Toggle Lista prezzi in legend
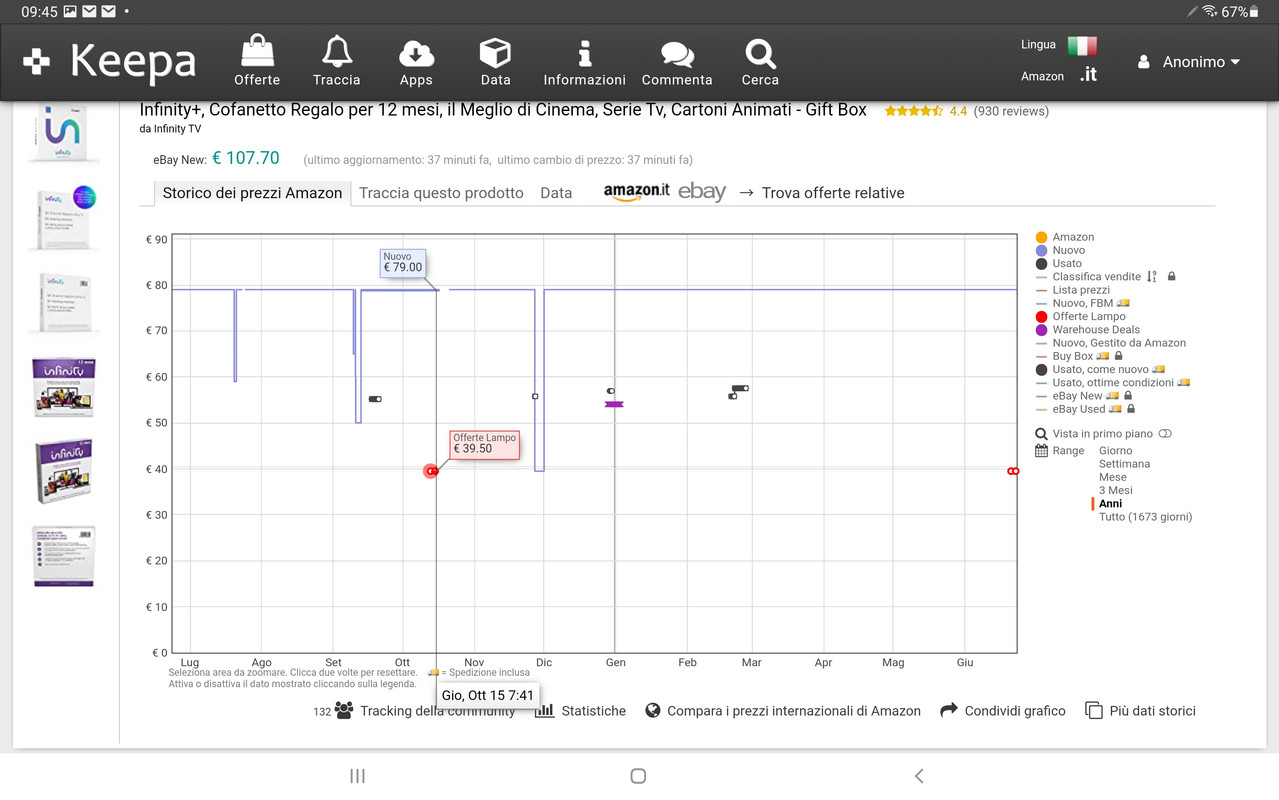The width and height of the screenshot is (1279, 800). pyautogui.click(x=1074, y=290)
